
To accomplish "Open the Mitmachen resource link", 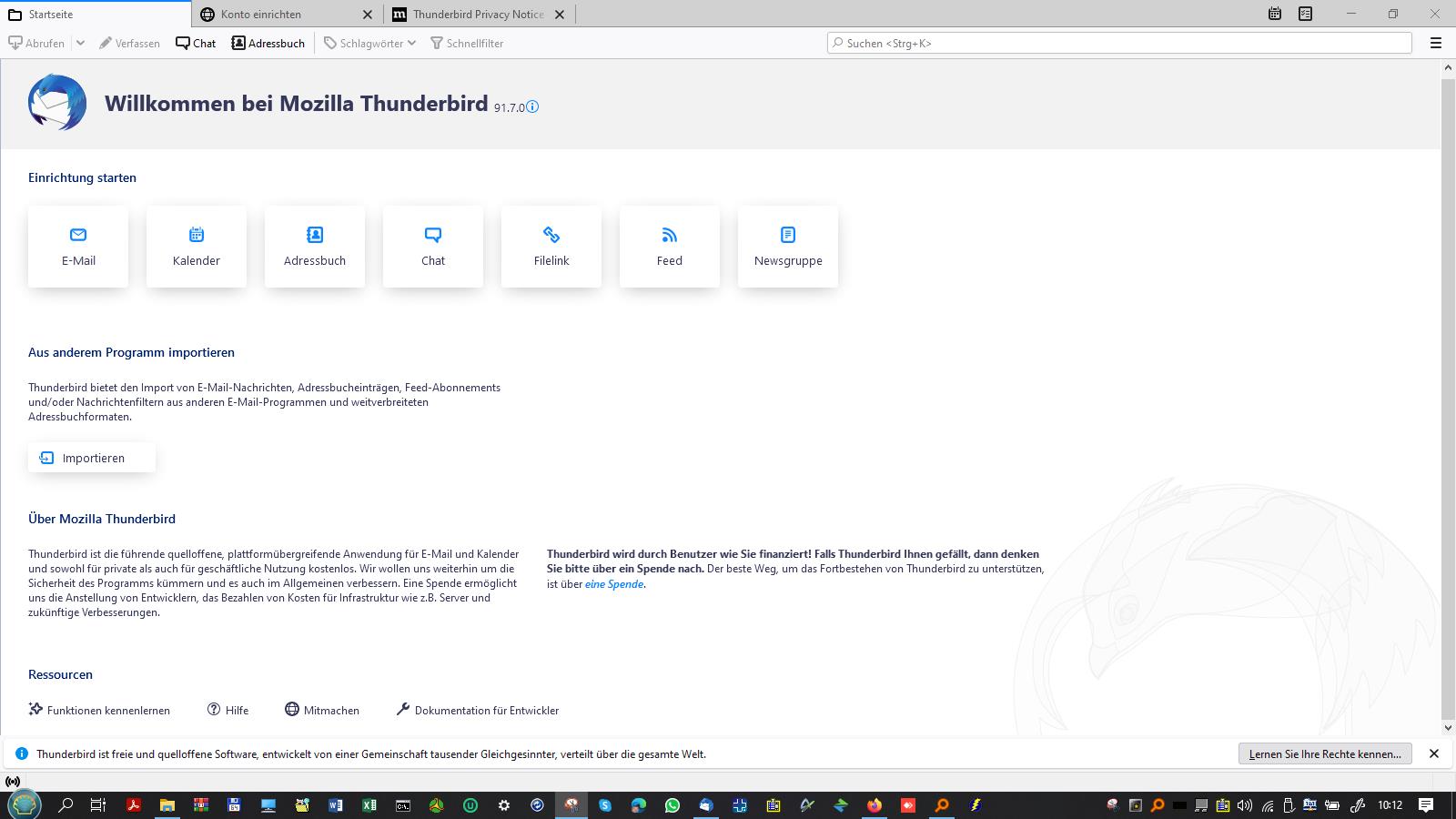I will pos(322,710).
